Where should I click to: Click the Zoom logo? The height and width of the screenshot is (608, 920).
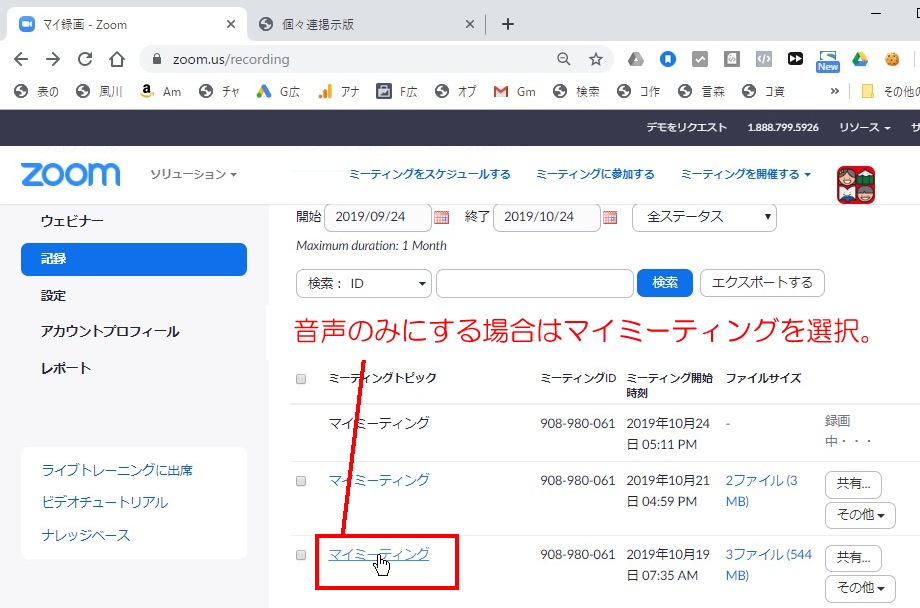[70, 174]
